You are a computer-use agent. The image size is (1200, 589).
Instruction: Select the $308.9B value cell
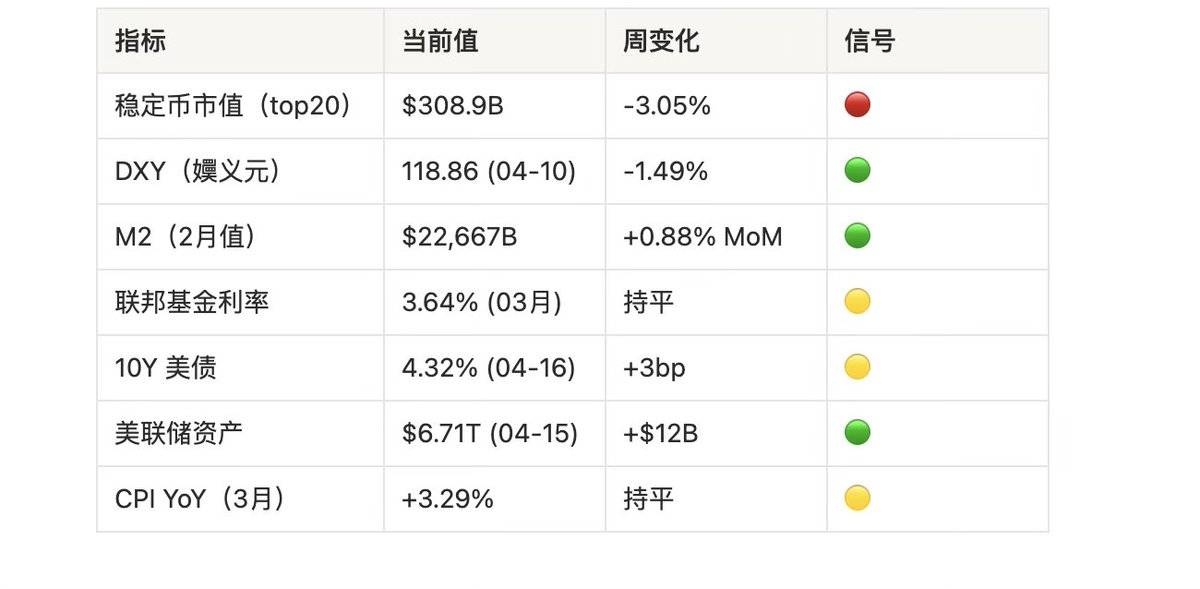(x=453, y=105)
